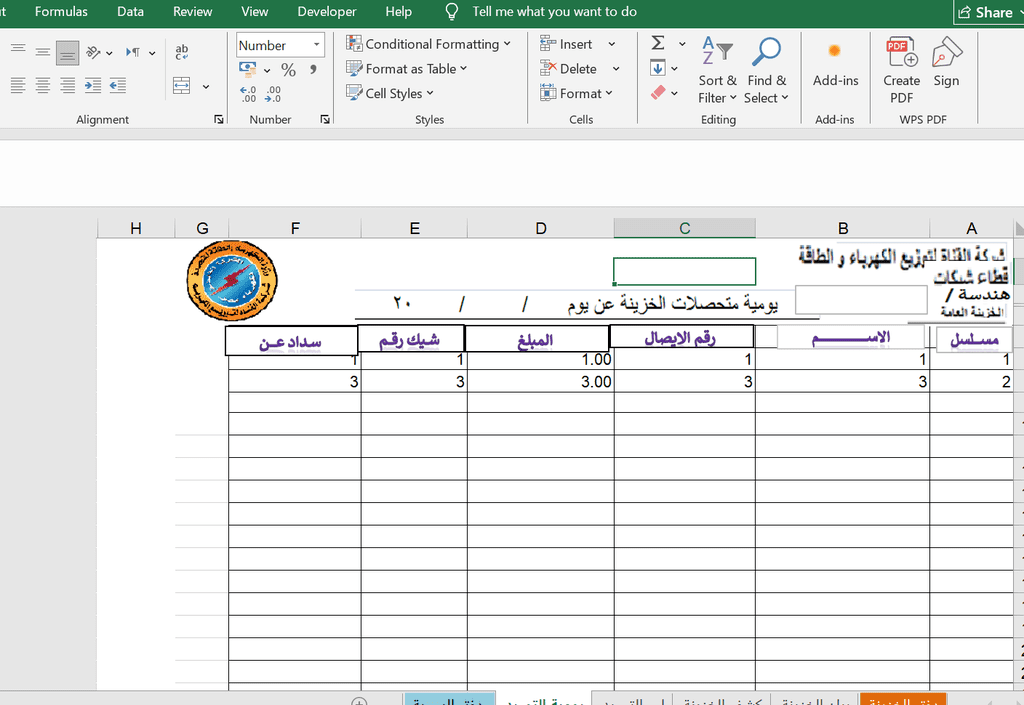Click the Increase Decimal icon

point(248,94)
